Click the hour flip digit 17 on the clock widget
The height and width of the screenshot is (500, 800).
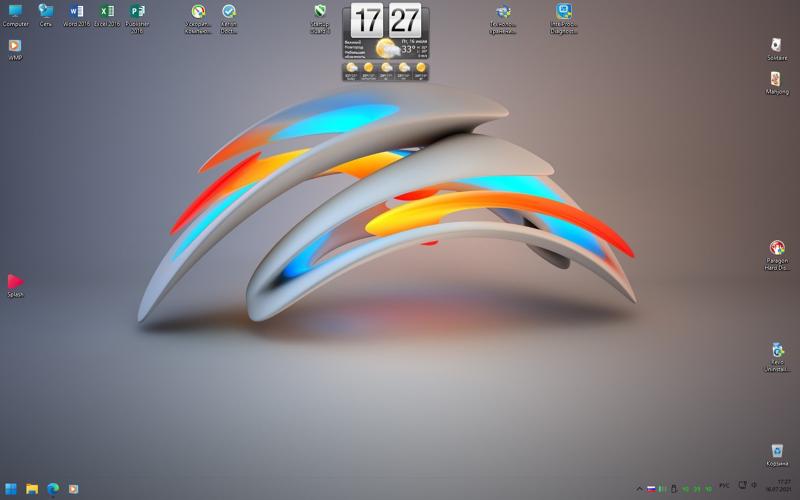(367, 20)
